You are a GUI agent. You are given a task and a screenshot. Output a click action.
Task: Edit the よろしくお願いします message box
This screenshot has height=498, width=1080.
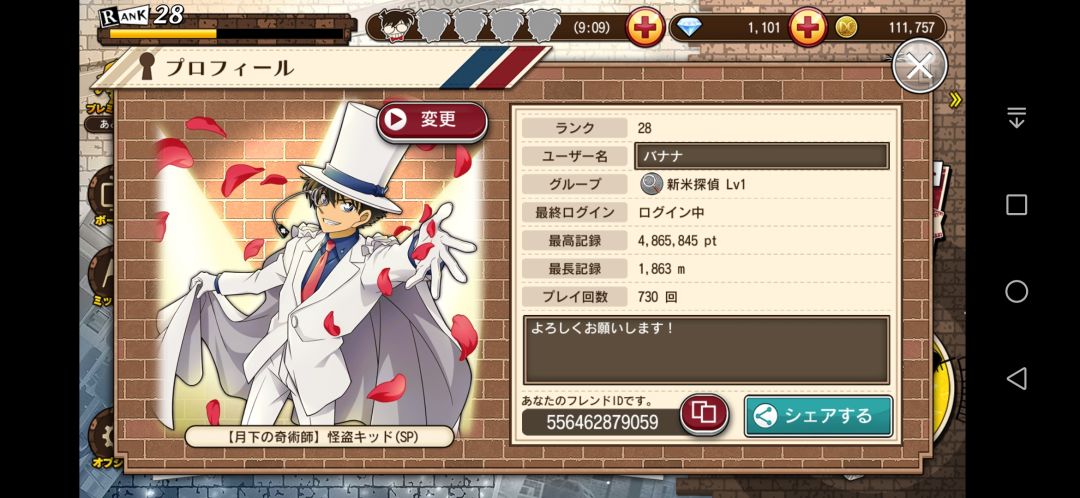coord(706,350)
